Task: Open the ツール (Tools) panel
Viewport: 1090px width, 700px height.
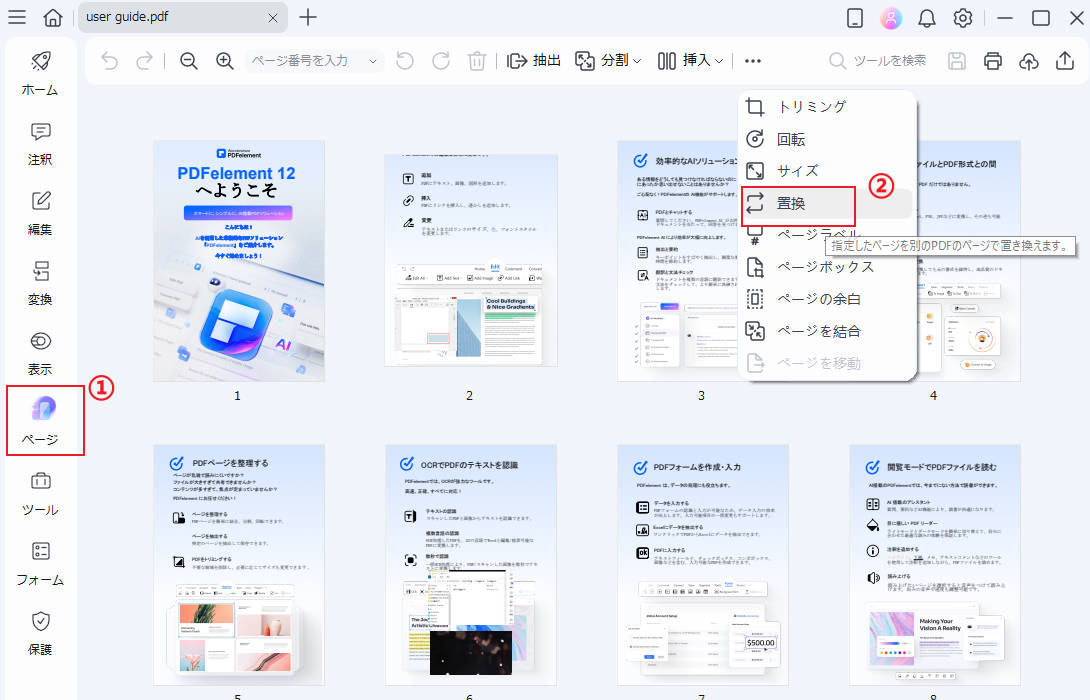Action: pyautogui.click(x=40, y=493)
